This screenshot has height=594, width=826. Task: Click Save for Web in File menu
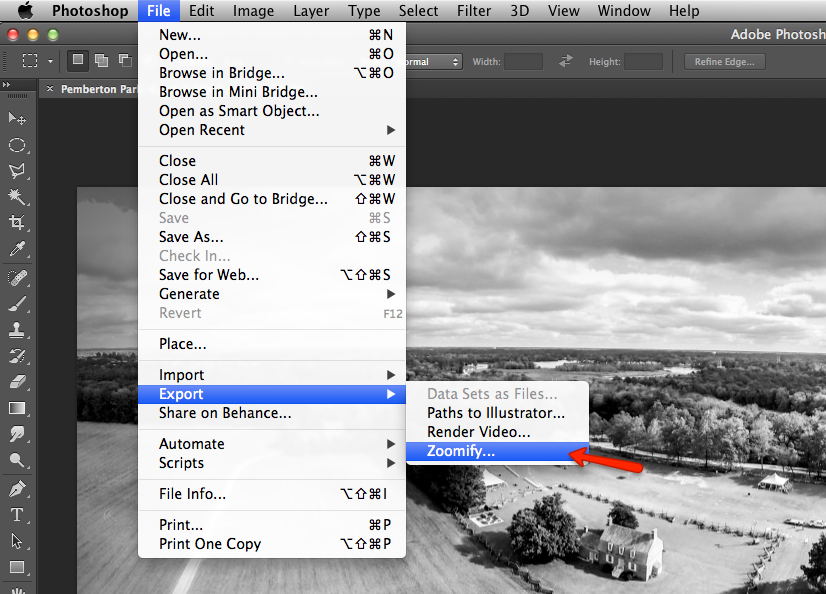209,275
